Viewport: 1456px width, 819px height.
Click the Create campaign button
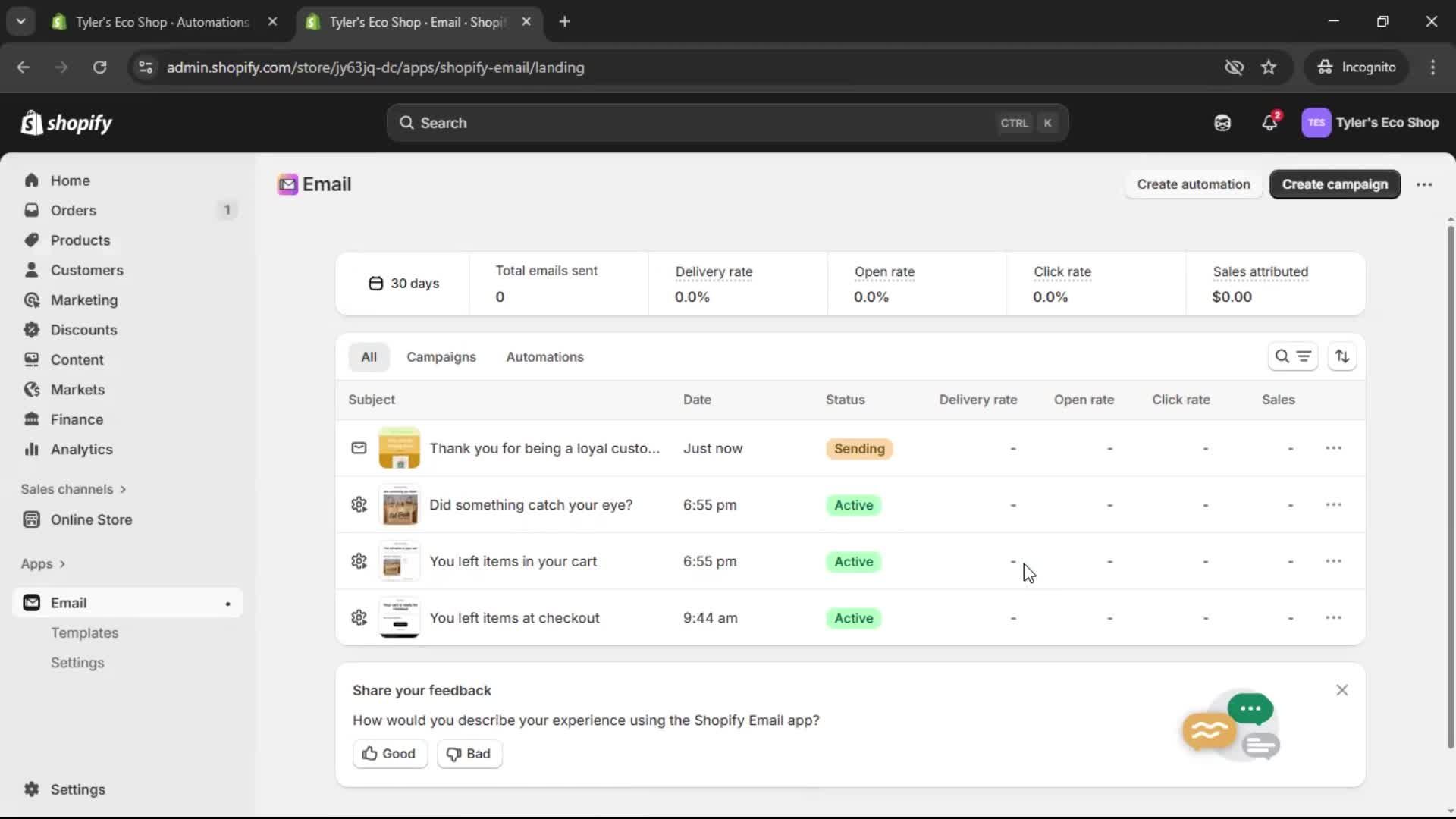(1335, 184)
